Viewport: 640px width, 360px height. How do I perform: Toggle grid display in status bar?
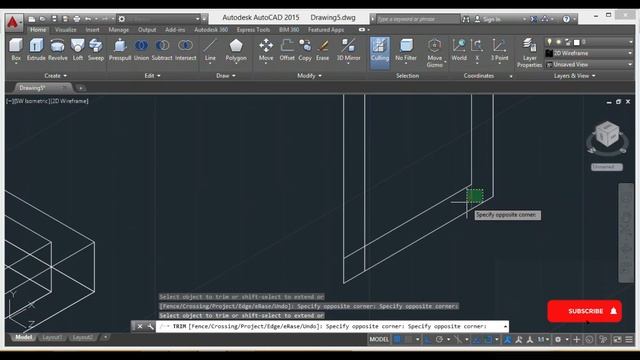[x=397, y=340]
